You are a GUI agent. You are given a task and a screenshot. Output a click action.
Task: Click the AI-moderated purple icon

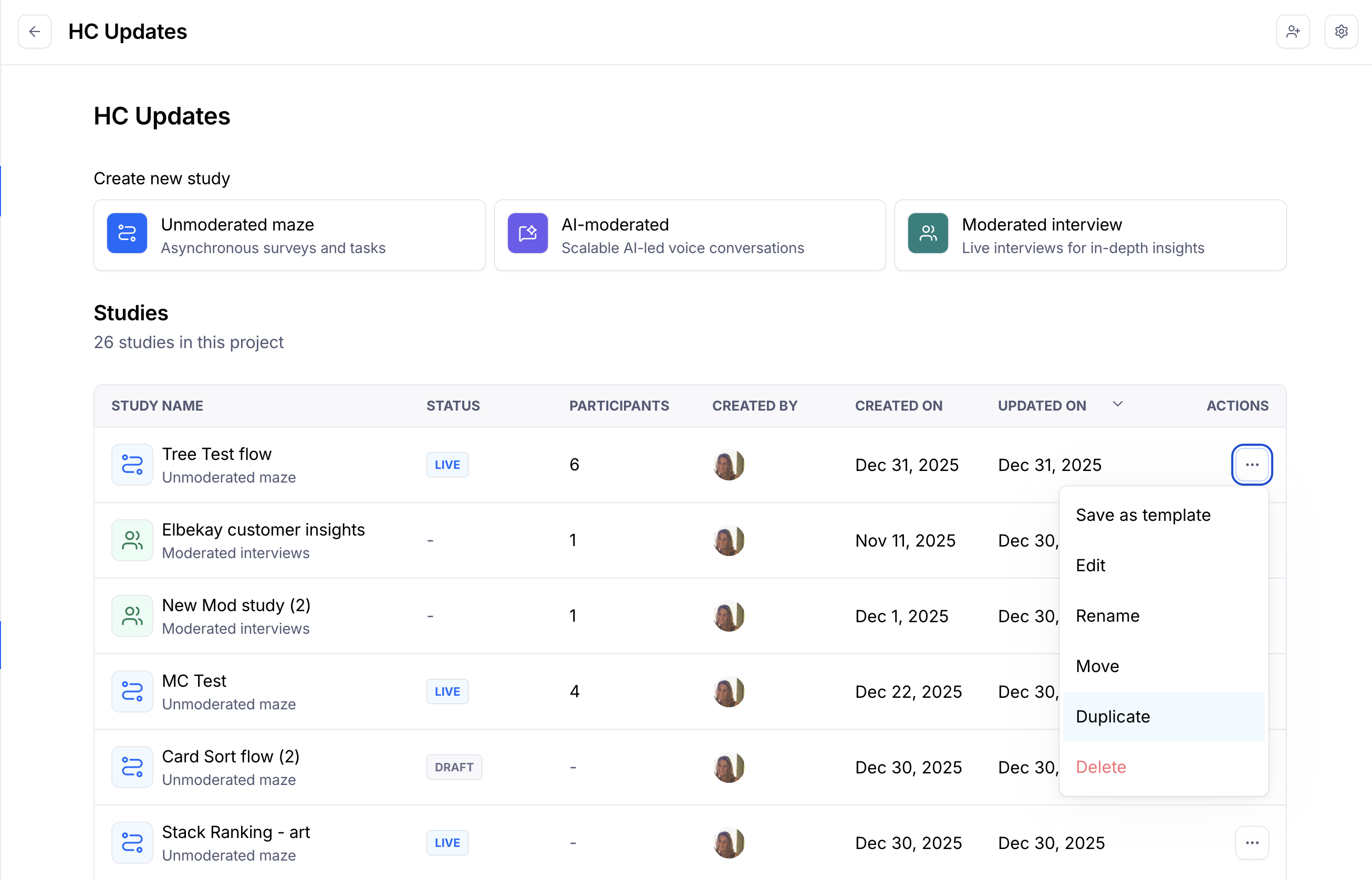click(527, 233)
